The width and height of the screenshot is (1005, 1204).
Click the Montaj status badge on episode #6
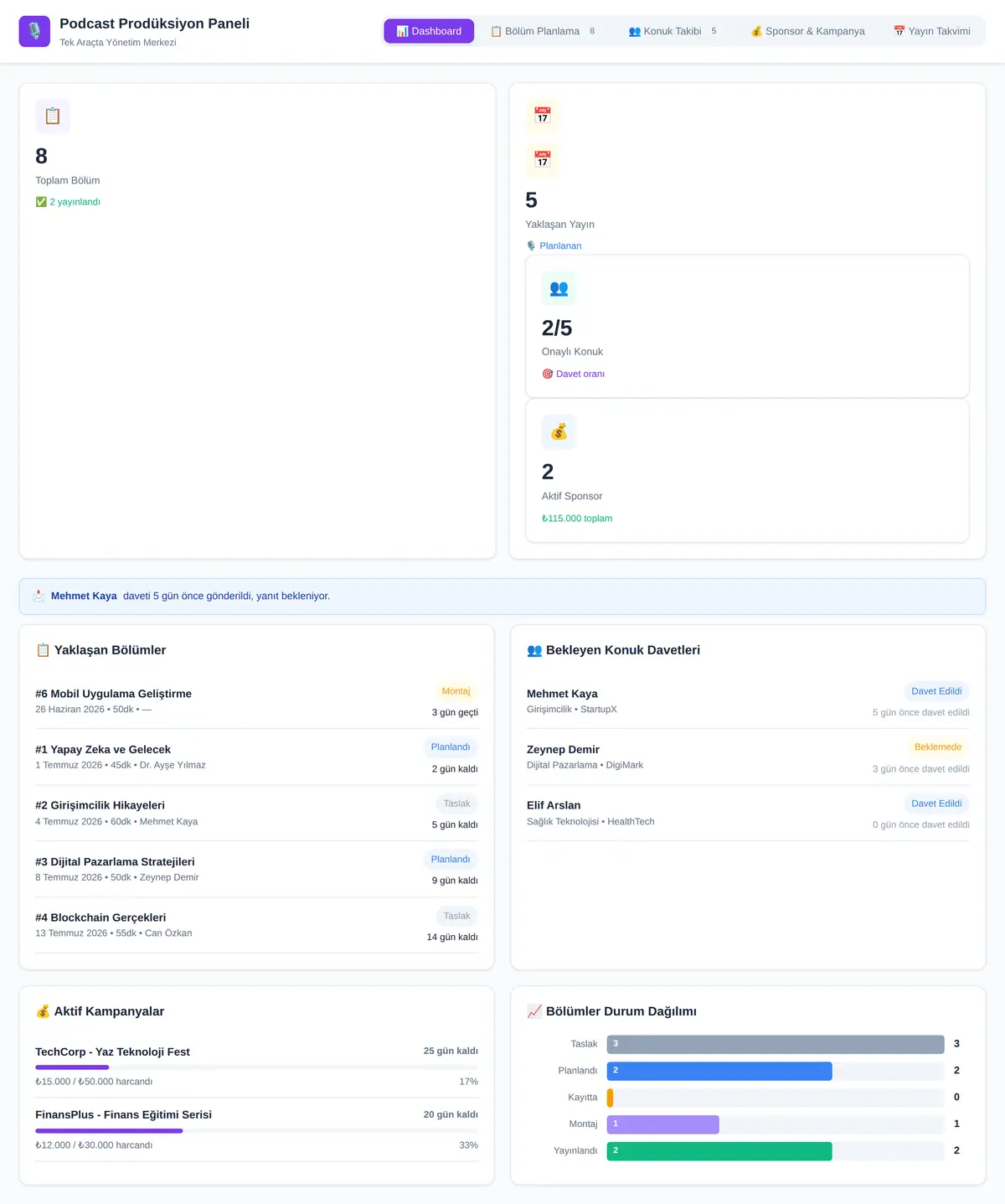(456, 691)
